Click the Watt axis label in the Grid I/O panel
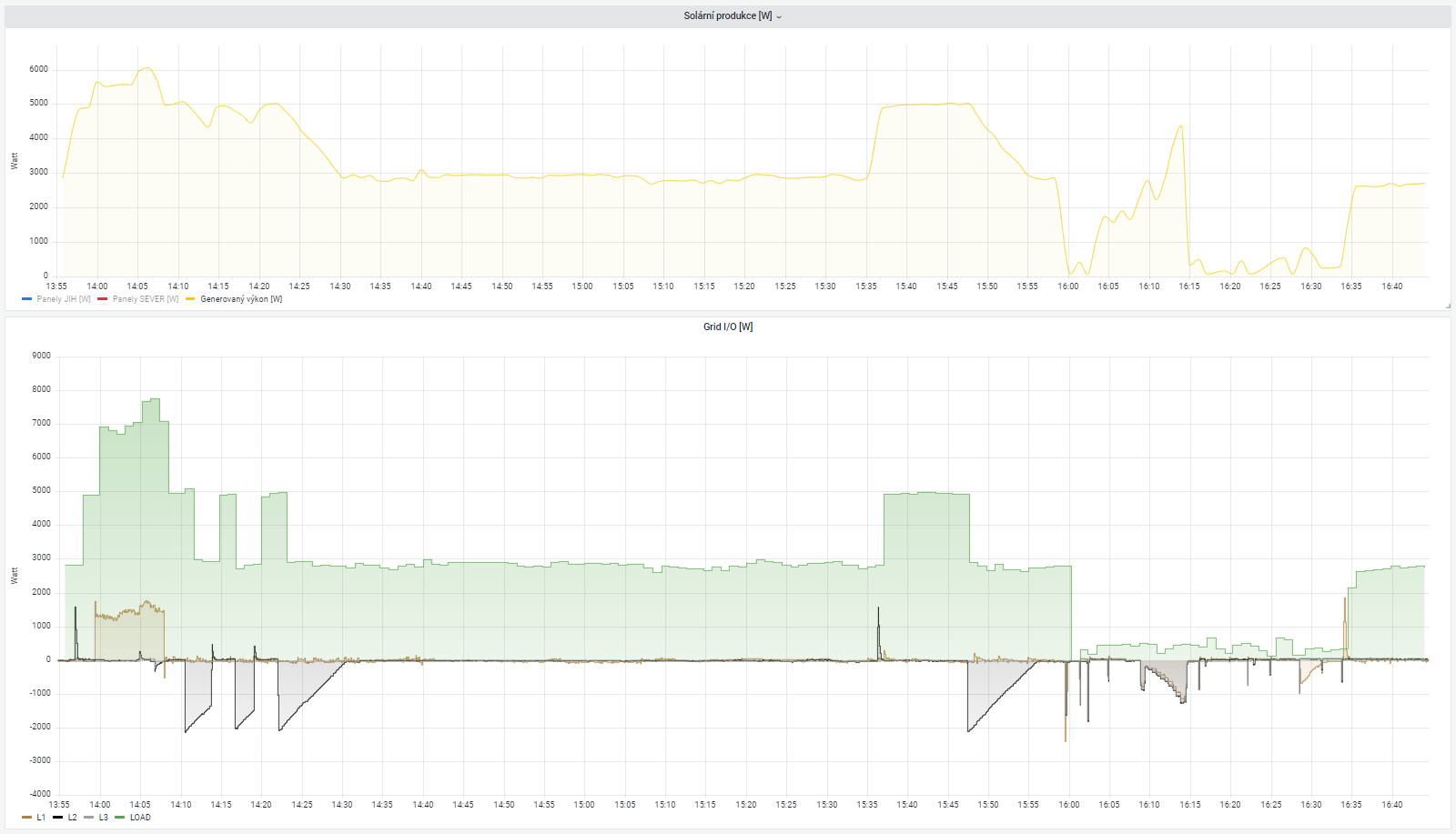The height and width of the screenshot is (834, 1456). pos(15,576)
